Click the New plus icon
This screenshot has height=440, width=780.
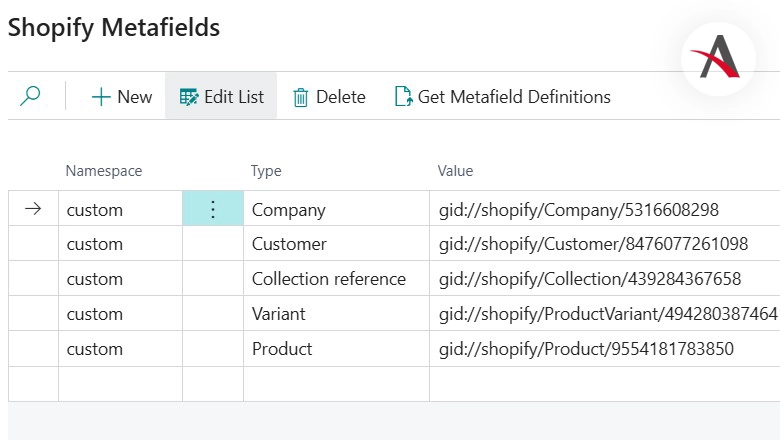click(100, 97)
